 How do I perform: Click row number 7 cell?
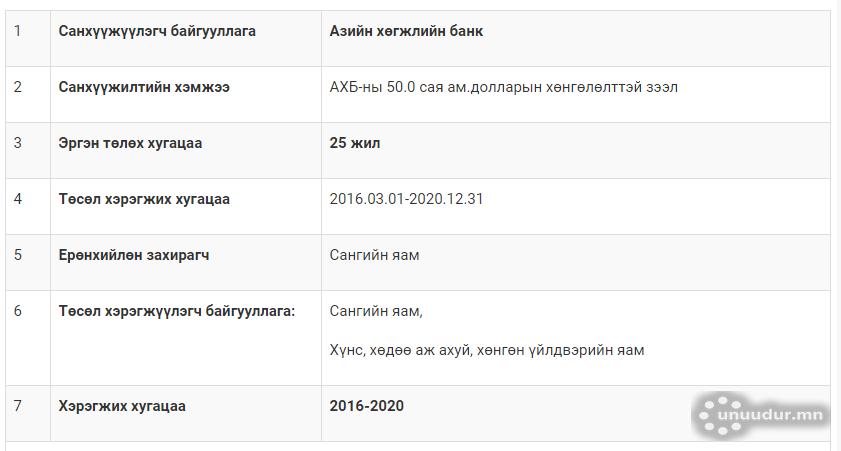(x=18, y=406)
